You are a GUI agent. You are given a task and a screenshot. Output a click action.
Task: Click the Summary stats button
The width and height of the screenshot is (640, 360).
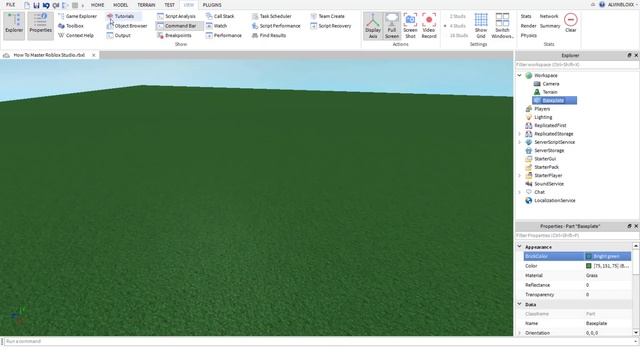[550, 26]
